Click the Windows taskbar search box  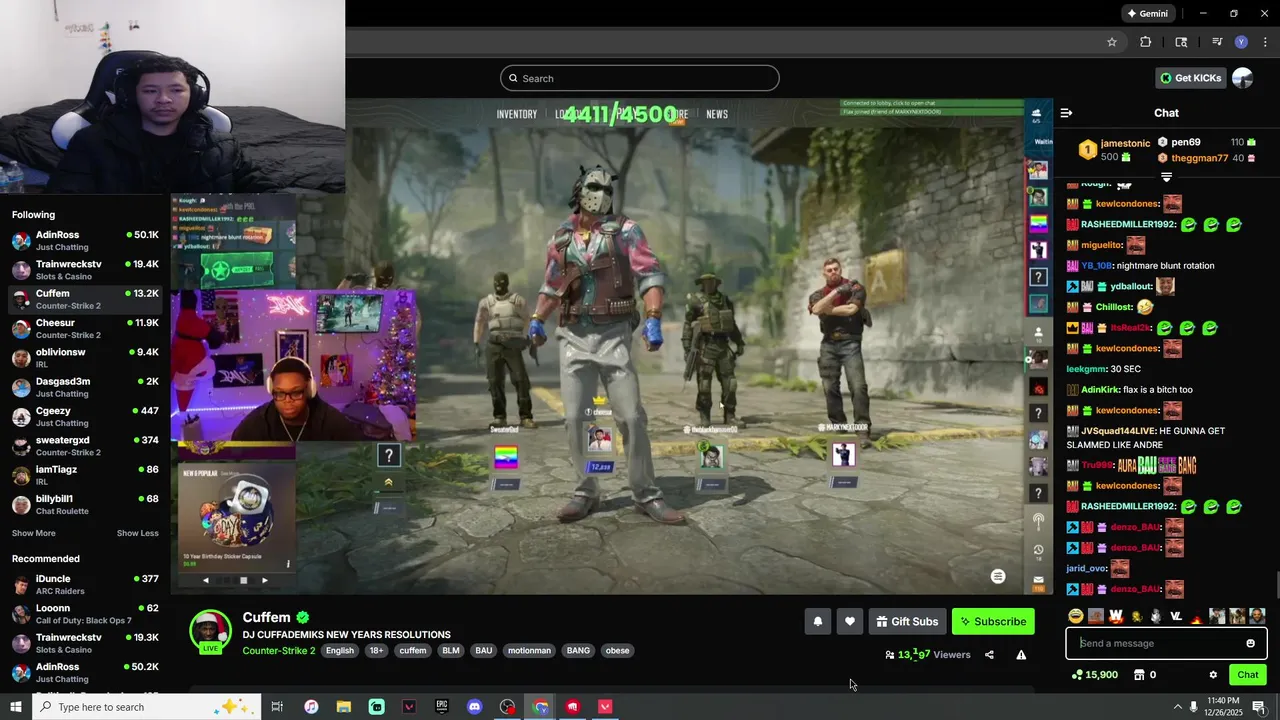[146, 707]
